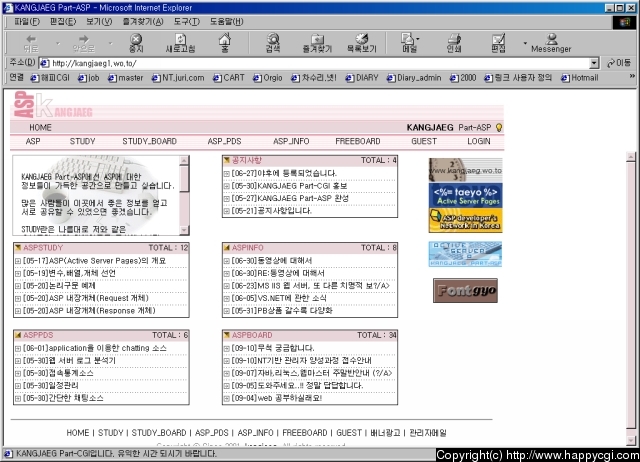Click the lightbulb icon beside Part-ASP
This screenshot has height=462, width=640.
click(498, 127)
